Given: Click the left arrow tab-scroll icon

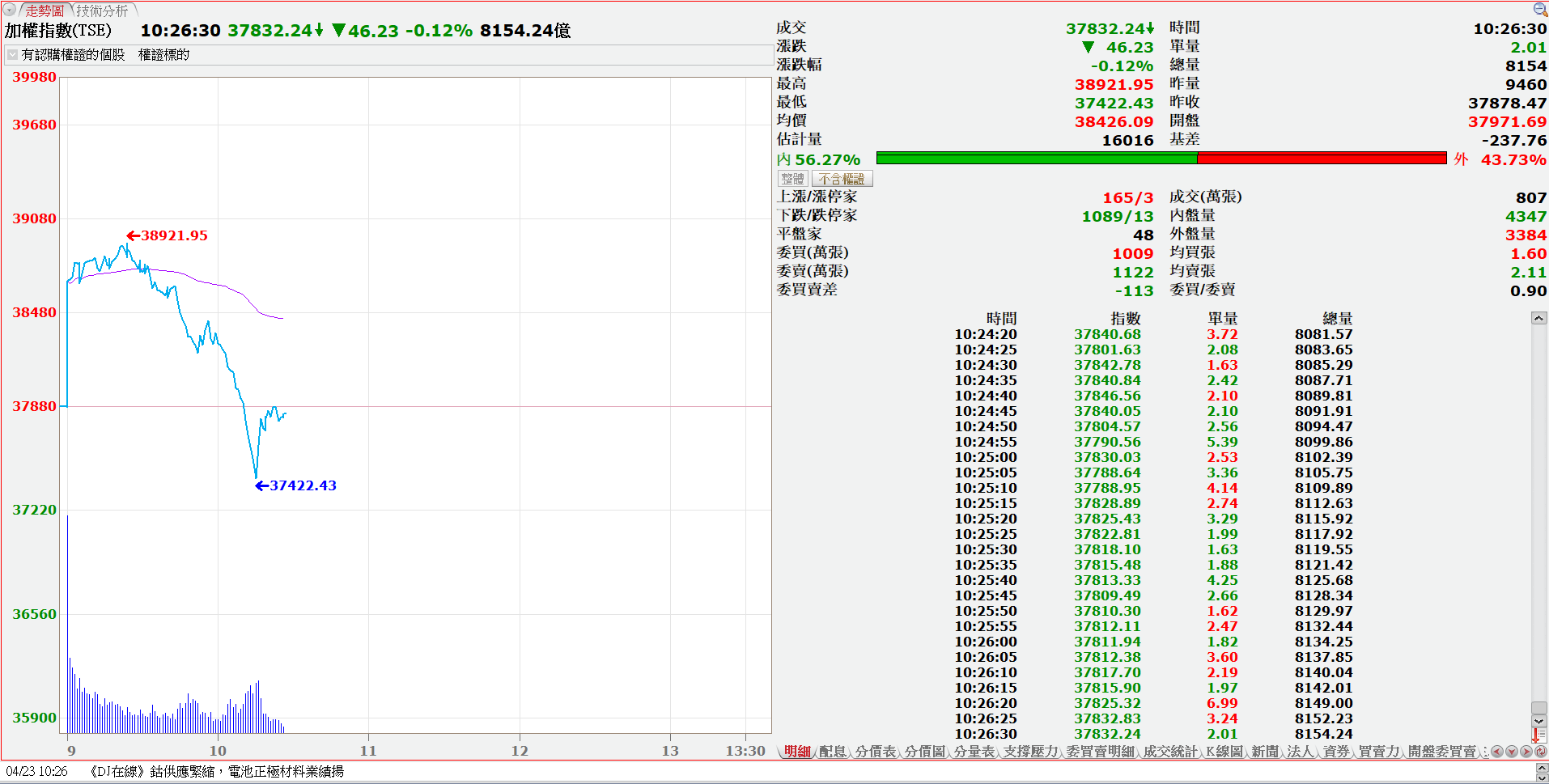Looking at the screenshot, I should click(1496, 752).
